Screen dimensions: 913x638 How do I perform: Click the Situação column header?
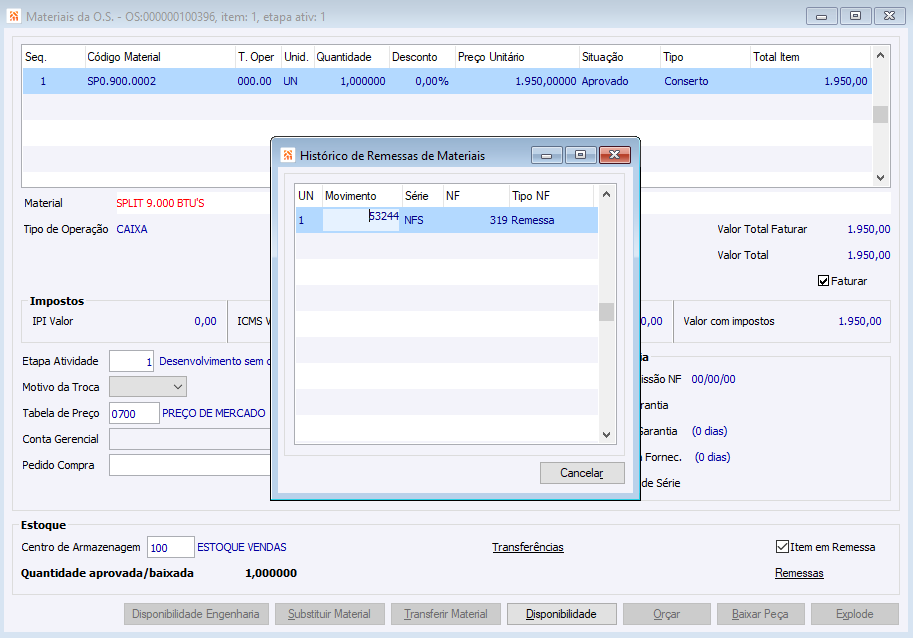[x=620, y=57]
